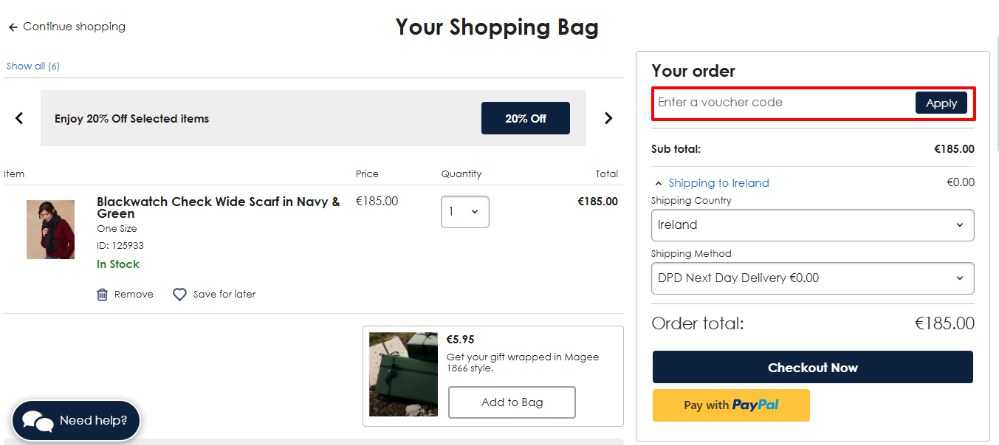
Task: Open the Blackwatch Check scarf thumbnail
Action: pyautogui.click(x=50, y=229)
